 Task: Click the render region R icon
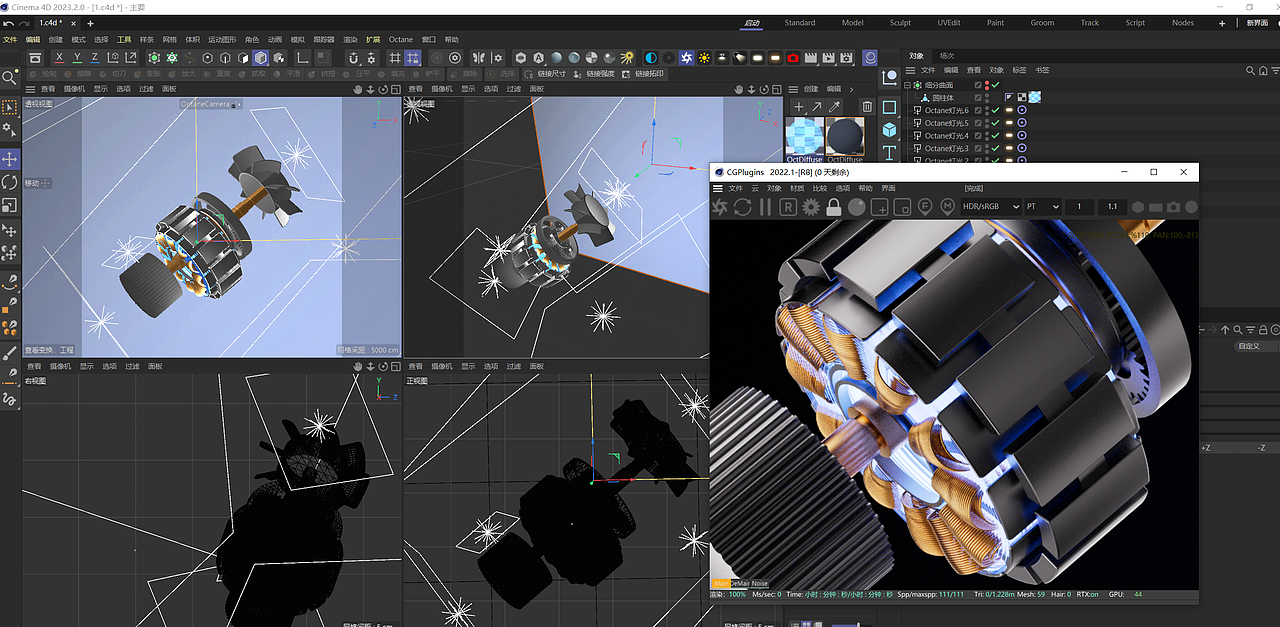tap(788, 207)
